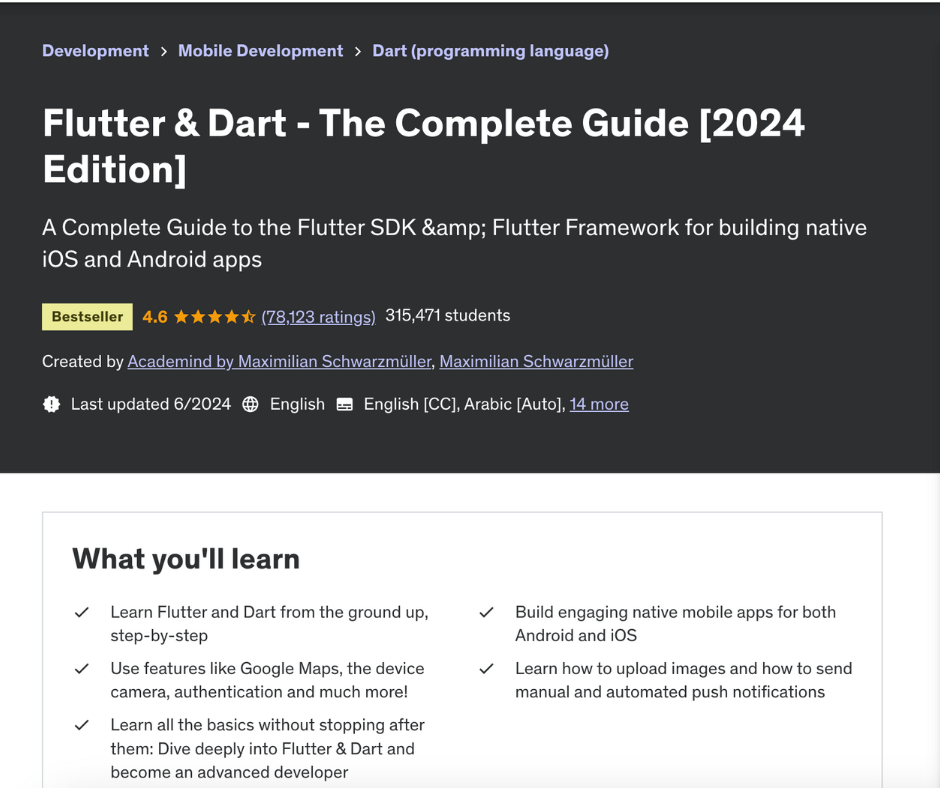Click the English [CC], Arabic [Auto] captions text

point(465,404)
